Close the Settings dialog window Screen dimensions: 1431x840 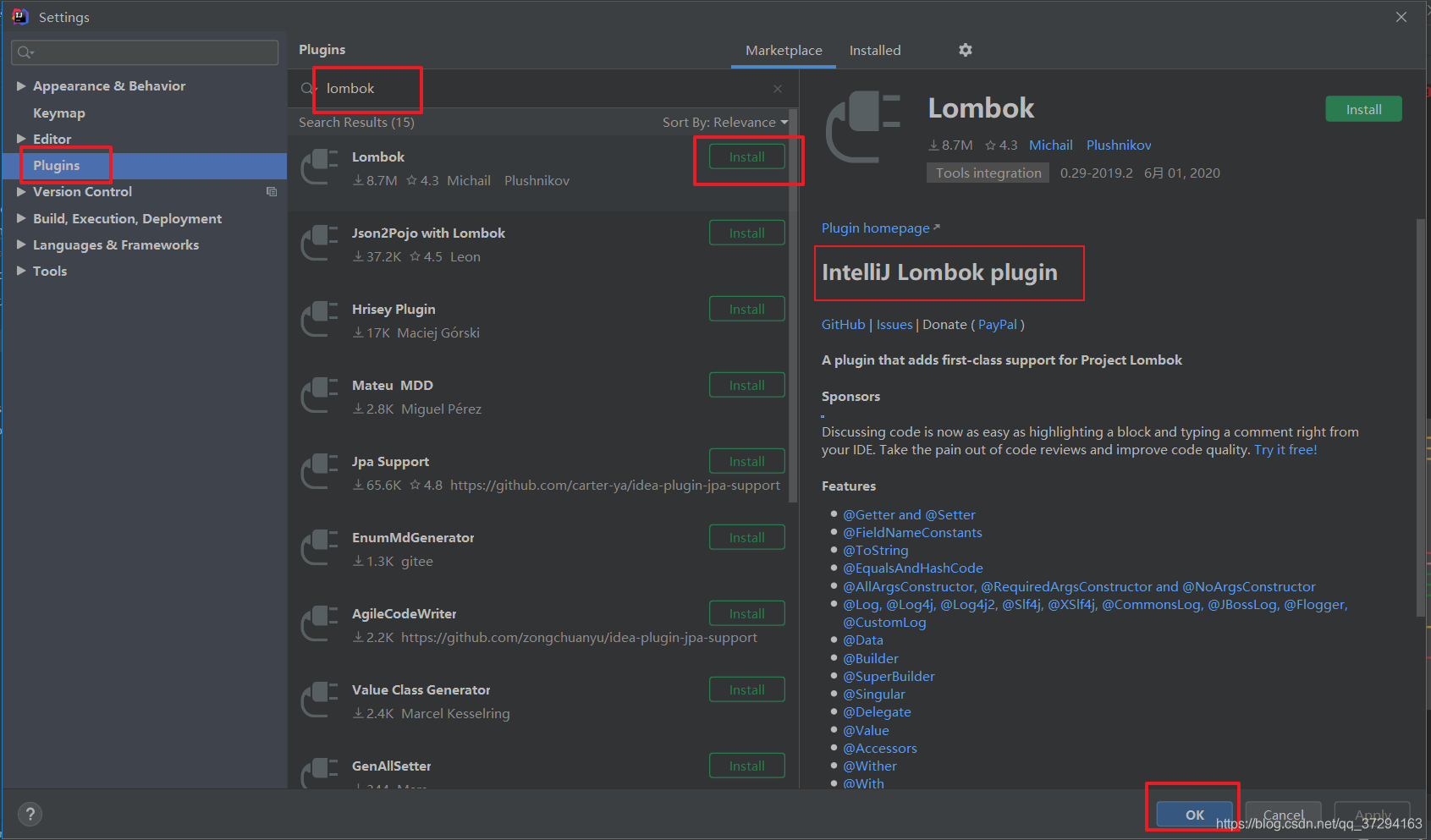coord(1401,17)
